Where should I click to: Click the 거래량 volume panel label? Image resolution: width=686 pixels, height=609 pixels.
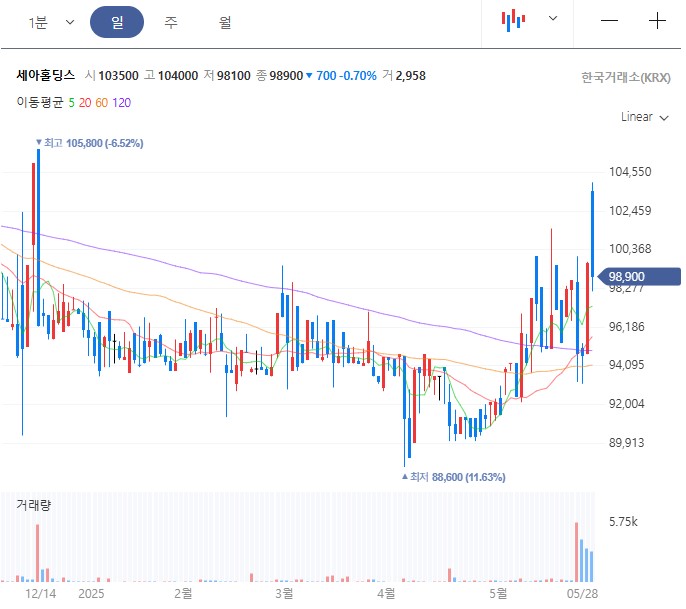click(x=33, y=506)
